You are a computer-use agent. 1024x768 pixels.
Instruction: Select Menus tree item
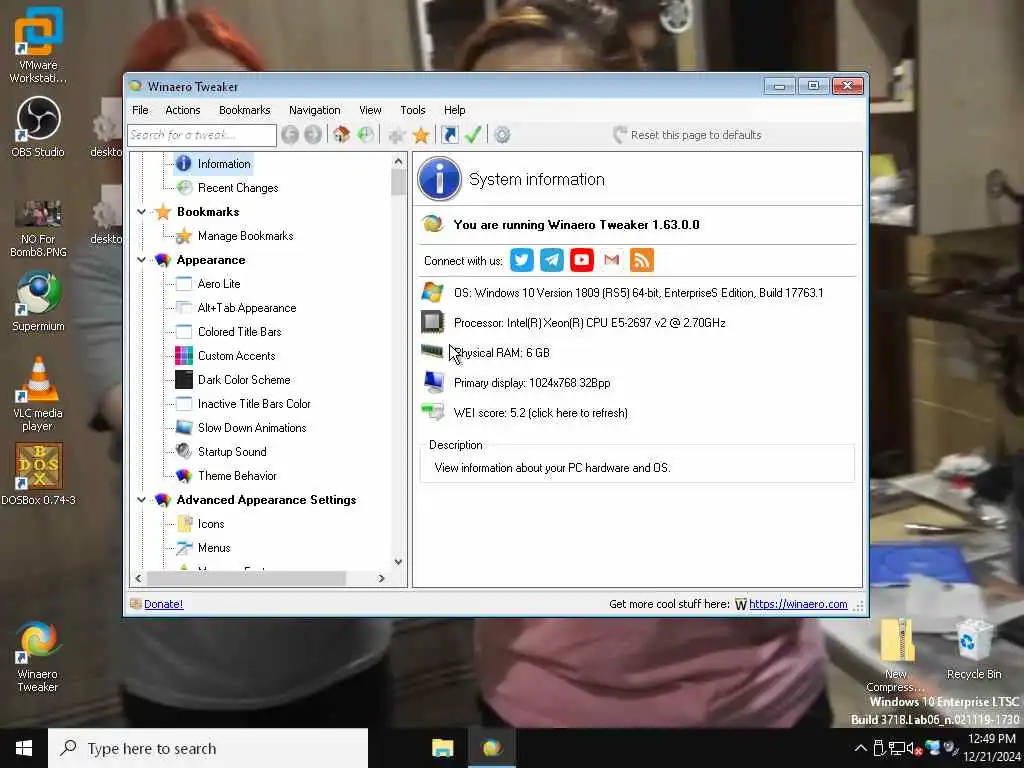click(214, 548)
